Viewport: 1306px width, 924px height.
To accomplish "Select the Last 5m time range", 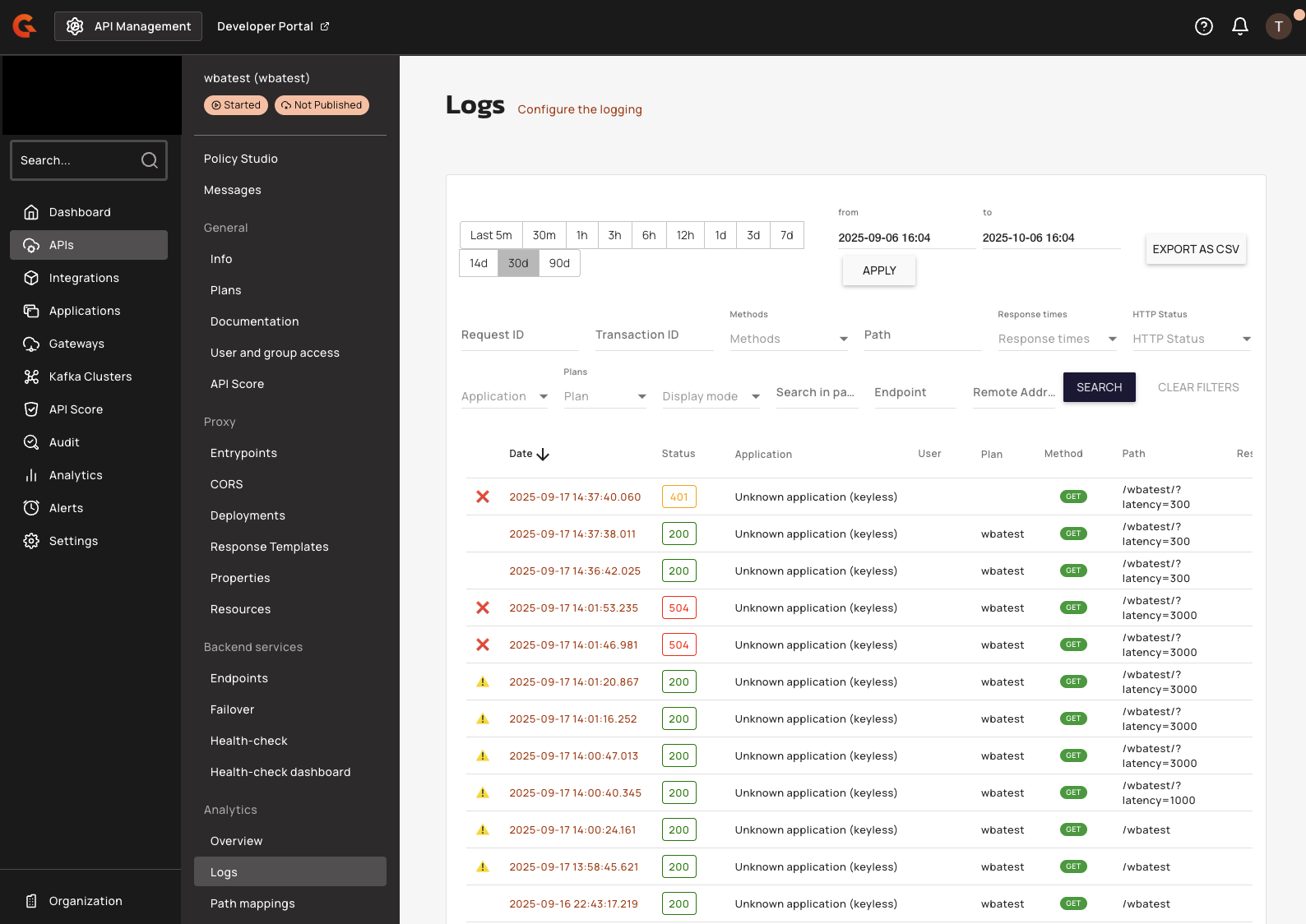I will 491,235.
